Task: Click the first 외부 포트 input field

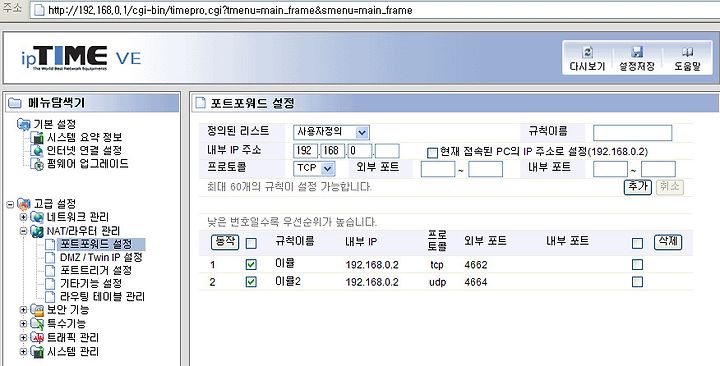Action: point(438,169)
